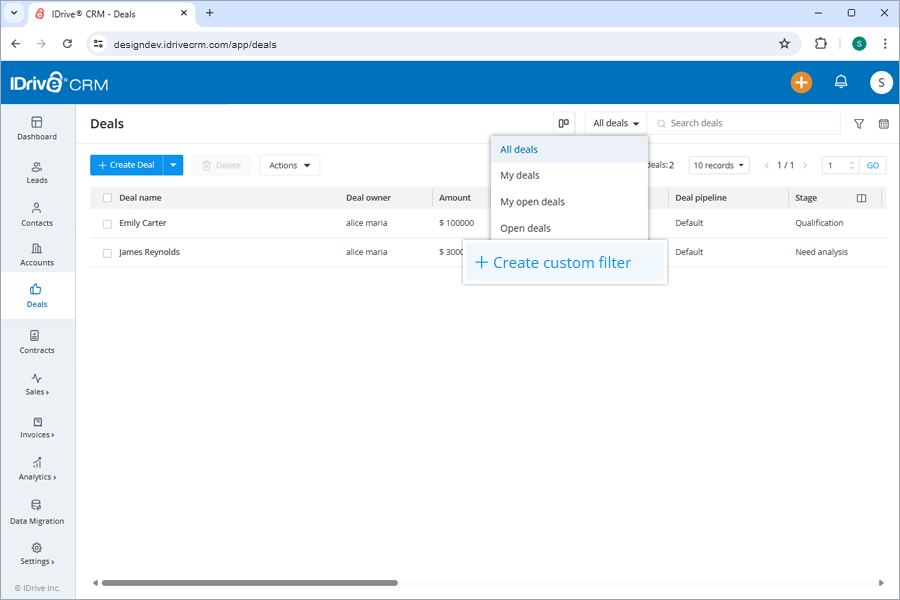Select My open deals from the filter menu
Image resolution: width=900 pixels, height=600 pixels.
pos(531,201)
